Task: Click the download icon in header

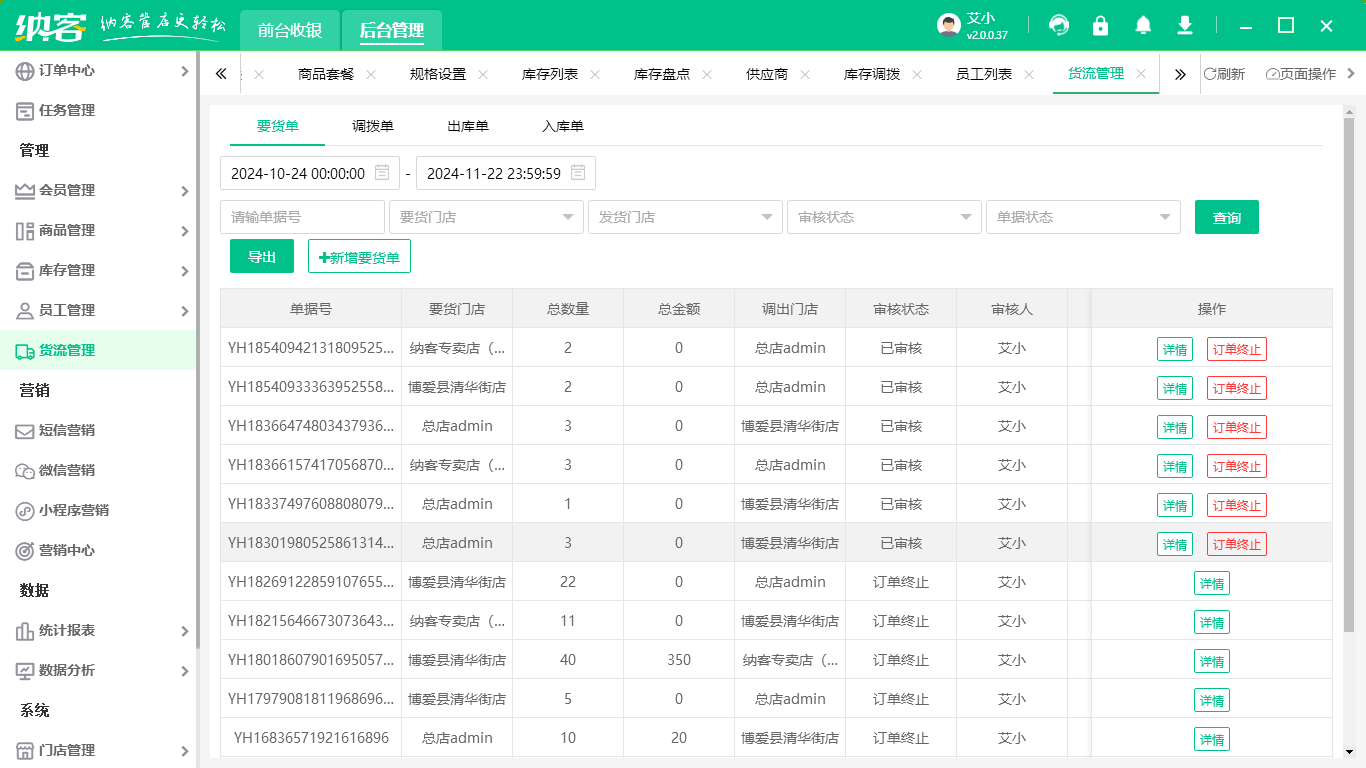Action: pos(1185,26)
